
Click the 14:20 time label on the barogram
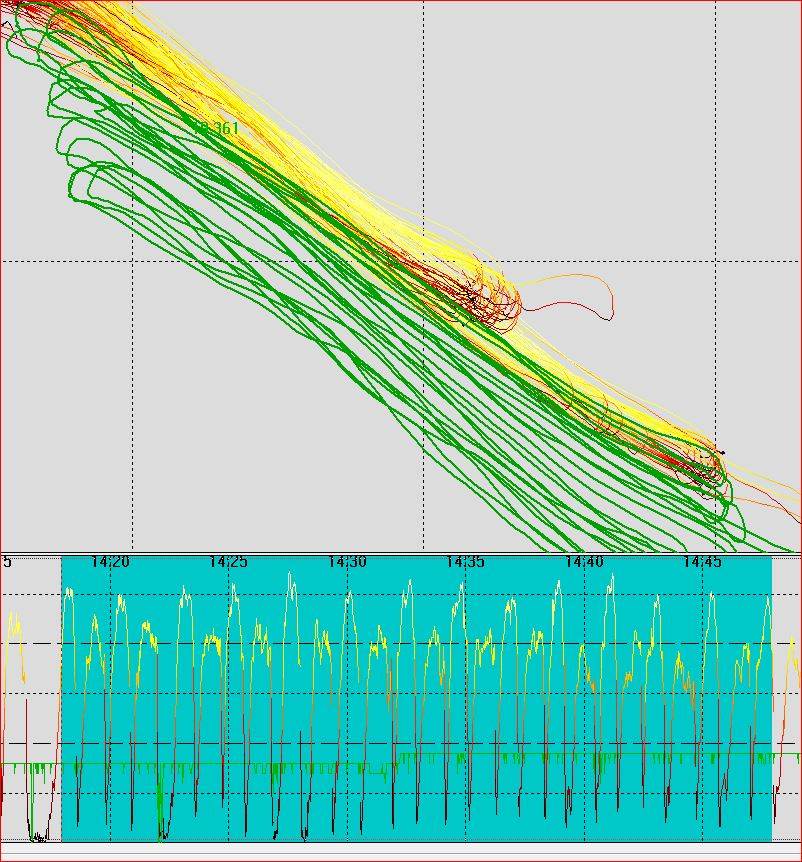point(110,563)
